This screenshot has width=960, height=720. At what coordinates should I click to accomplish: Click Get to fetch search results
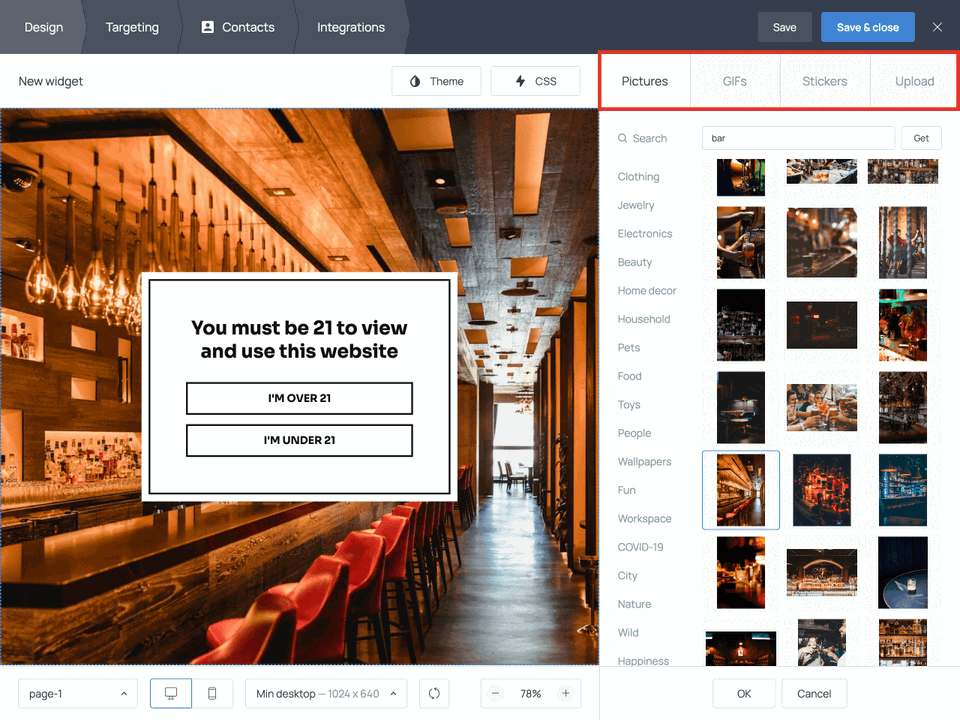click(x=921, y=138)
